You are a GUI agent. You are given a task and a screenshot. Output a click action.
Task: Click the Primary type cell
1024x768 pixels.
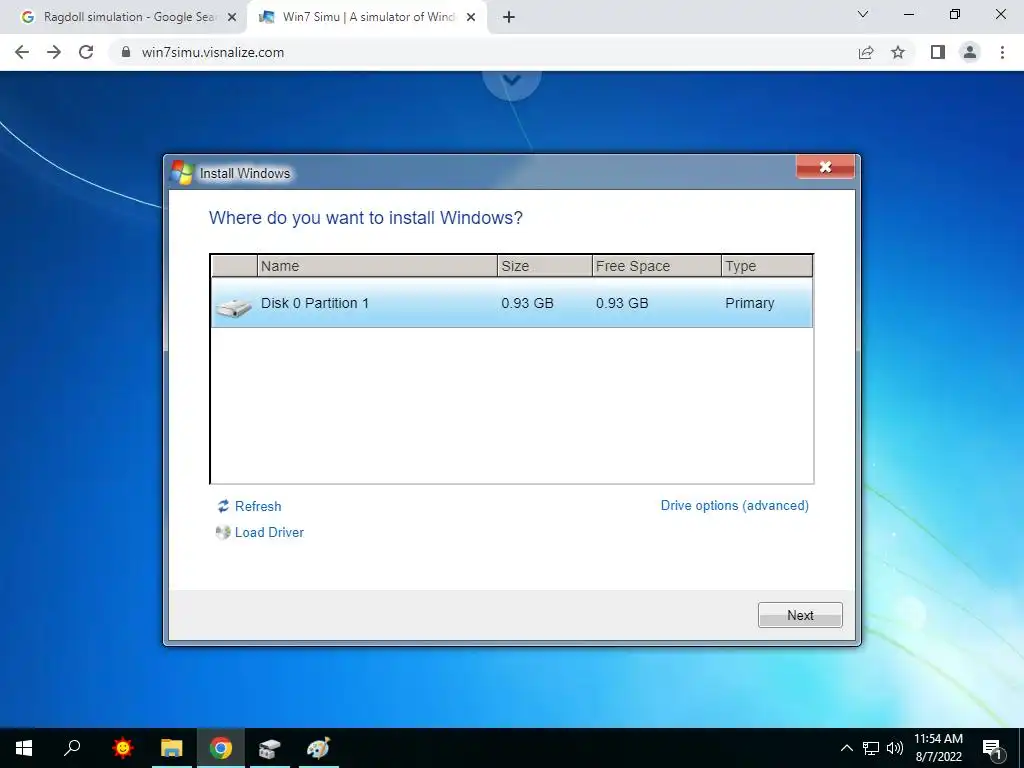coord(749,303)
